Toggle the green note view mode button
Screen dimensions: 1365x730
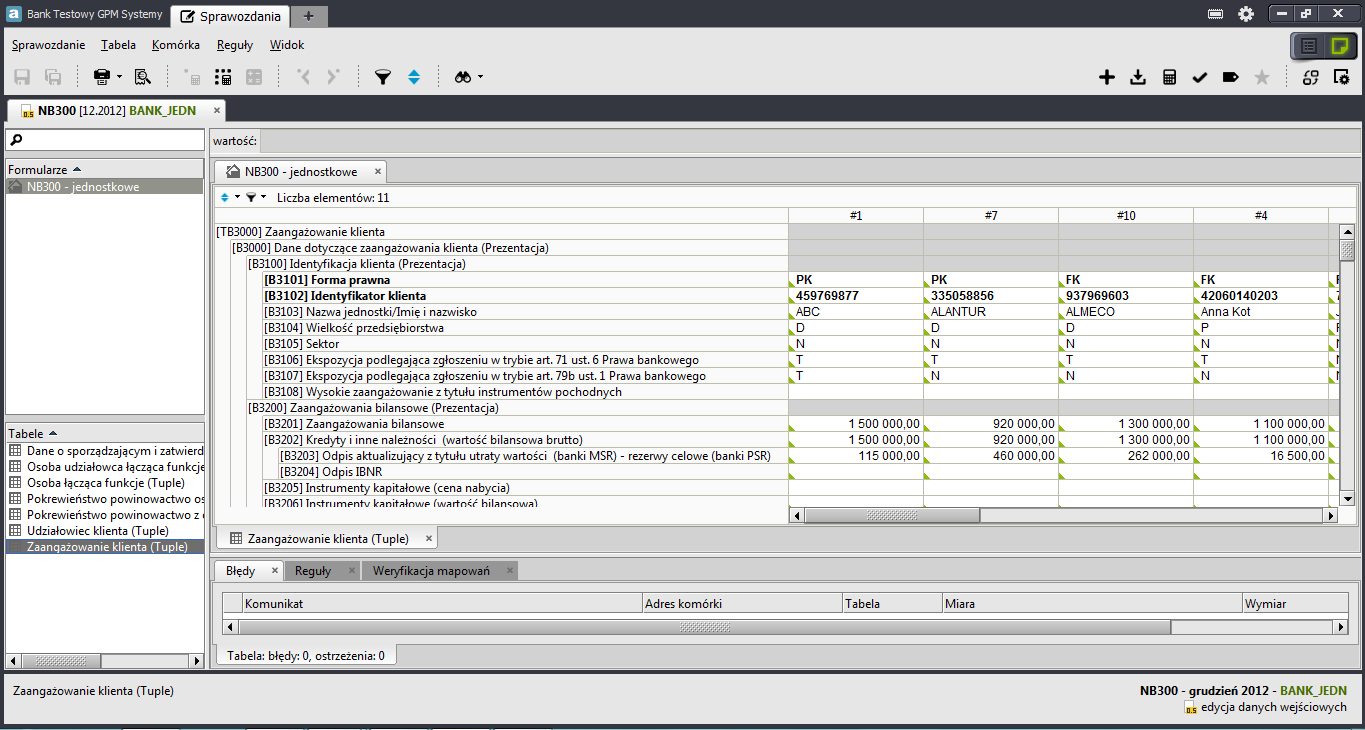[x=1339, y=46]
